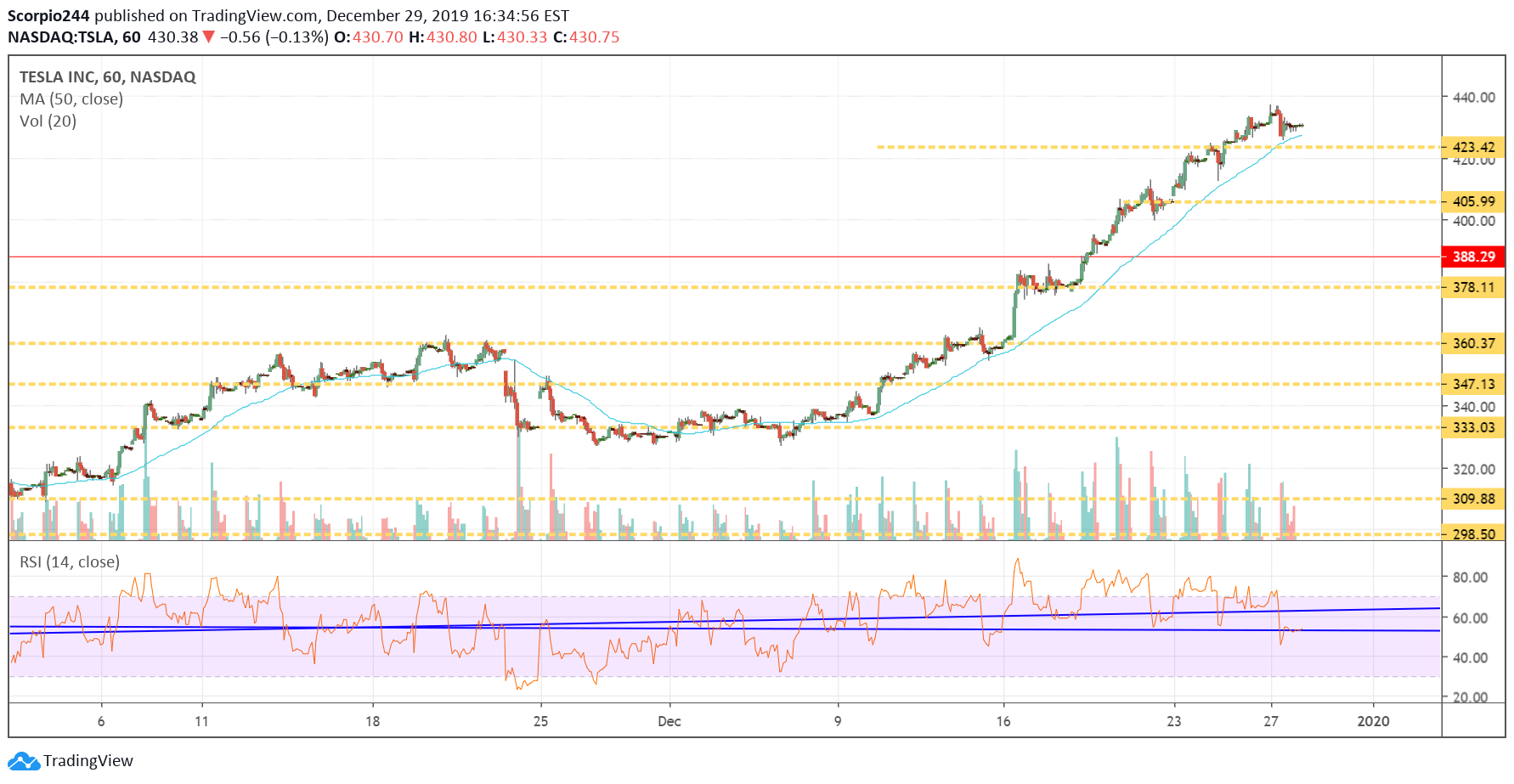Screen dimensions: 1514x784
Task: Click the 18 date label on time axis
Action: [373, 722]
